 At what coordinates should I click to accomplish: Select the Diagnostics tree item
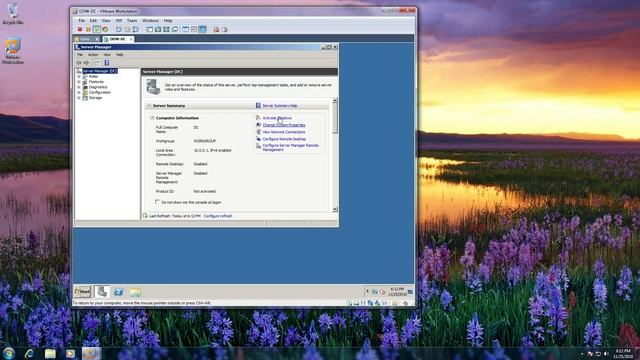pyautogui.click(x=98, y=87)
